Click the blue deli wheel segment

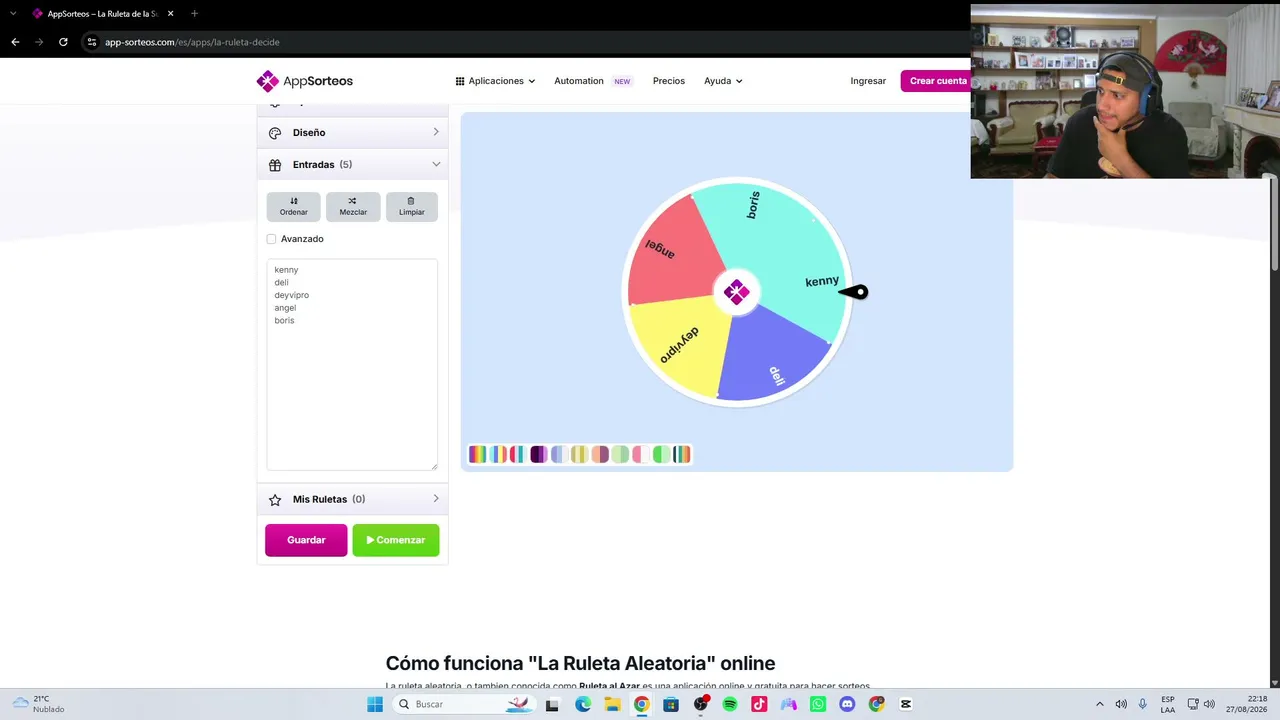[770, 355]
